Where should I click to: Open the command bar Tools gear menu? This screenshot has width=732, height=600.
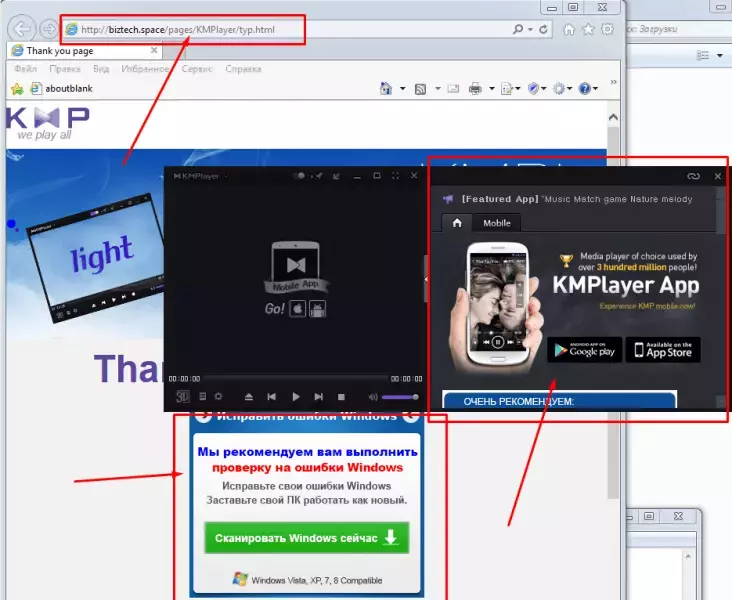(562, 88)
